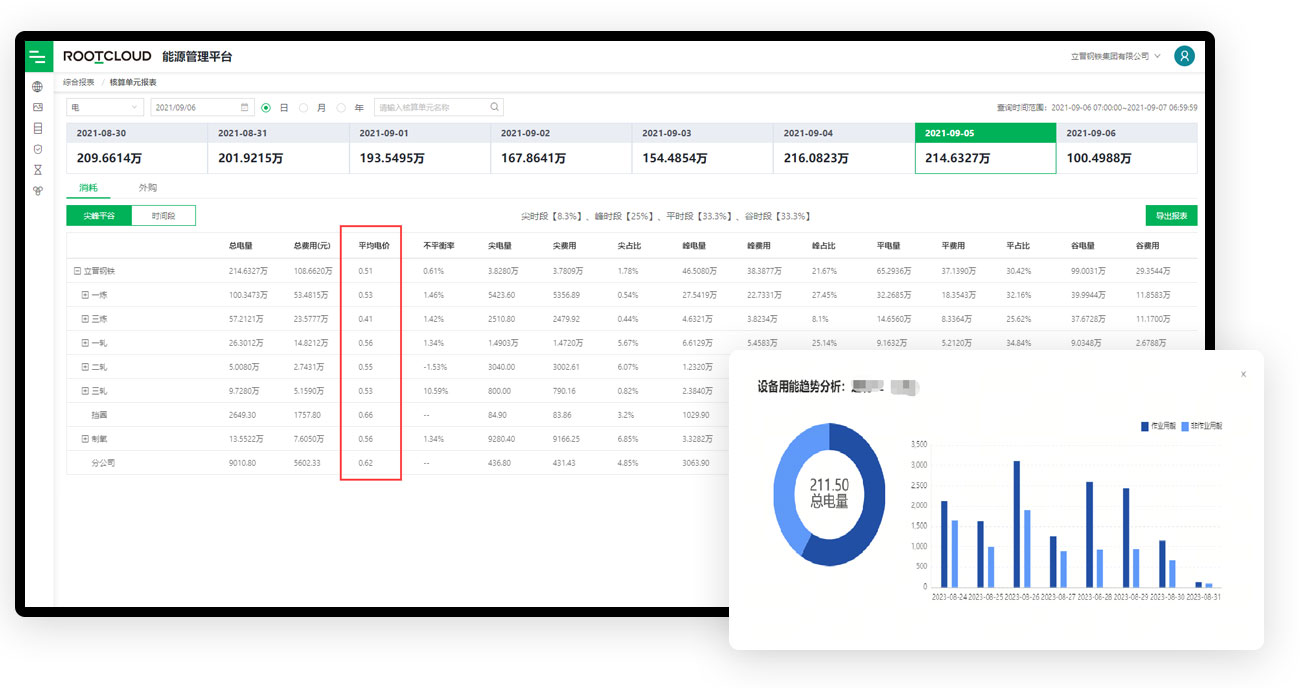Screen dimensions: 1300x688
Task: Open the globe icon in left sidebar
Action: pos(38,87)
